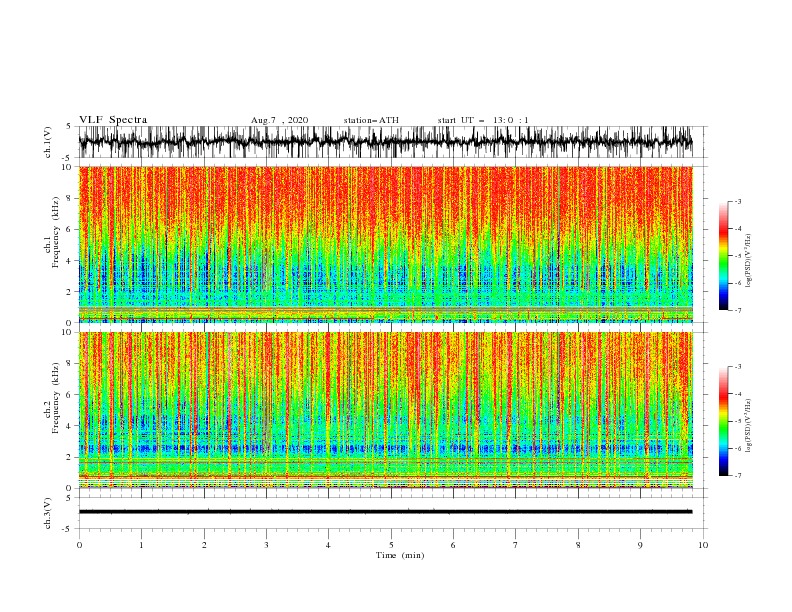Click the "Time (min)" axis label
The width and height of the screenshot is (792, 612).
(400, 555)
